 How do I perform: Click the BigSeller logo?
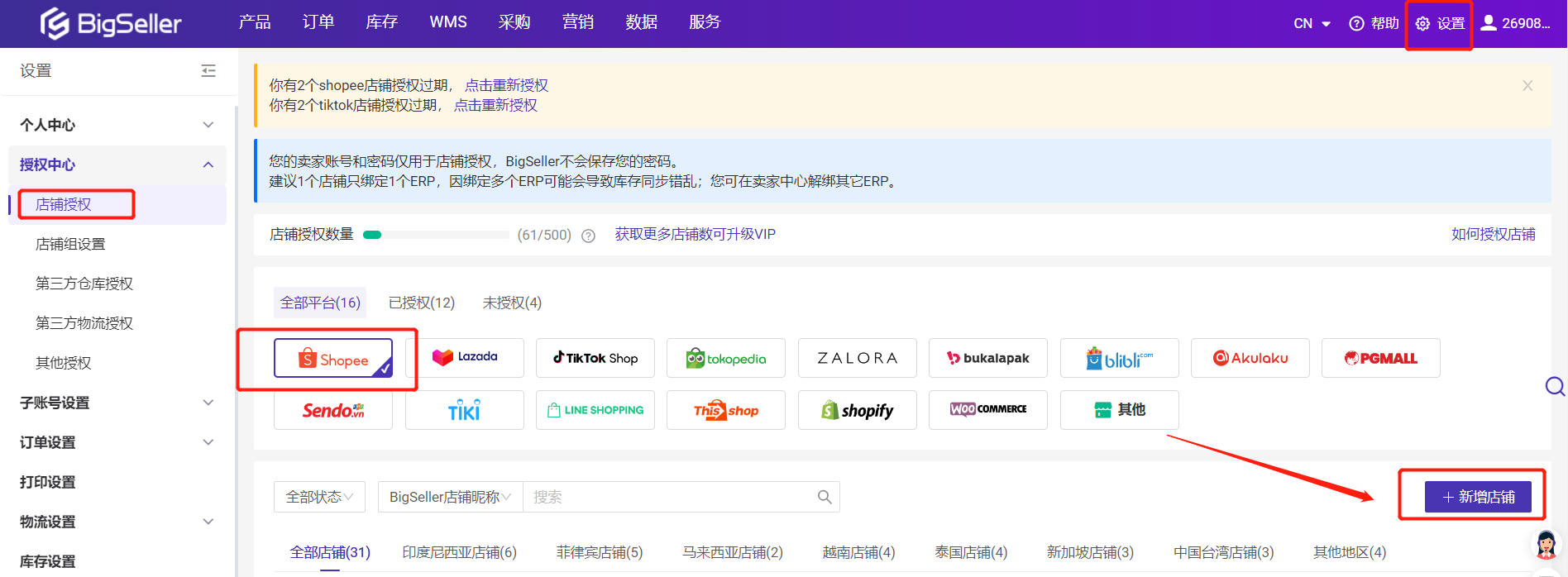111,23
